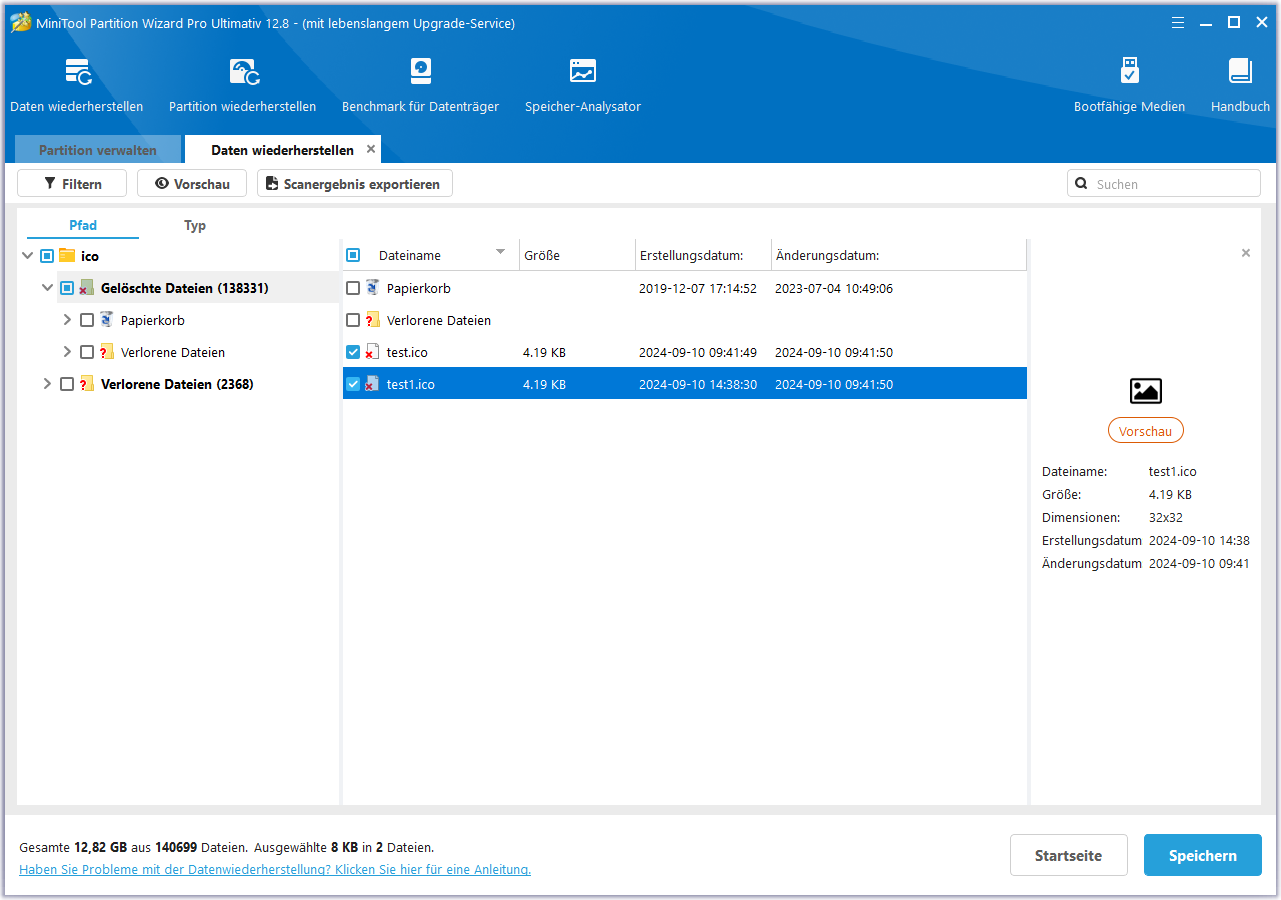This screenshot has width=1281, height=900.
Task: Click the ico folder icon in tree
Action: [68, 256]
